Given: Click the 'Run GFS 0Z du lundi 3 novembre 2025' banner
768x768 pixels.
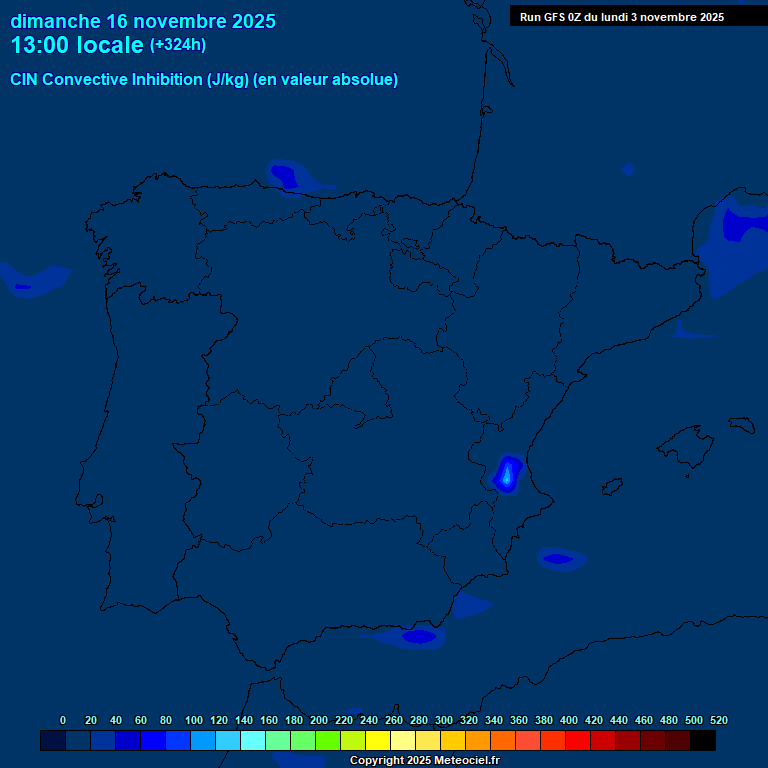Looking at the screenshot, I should [x=622, y=17].
